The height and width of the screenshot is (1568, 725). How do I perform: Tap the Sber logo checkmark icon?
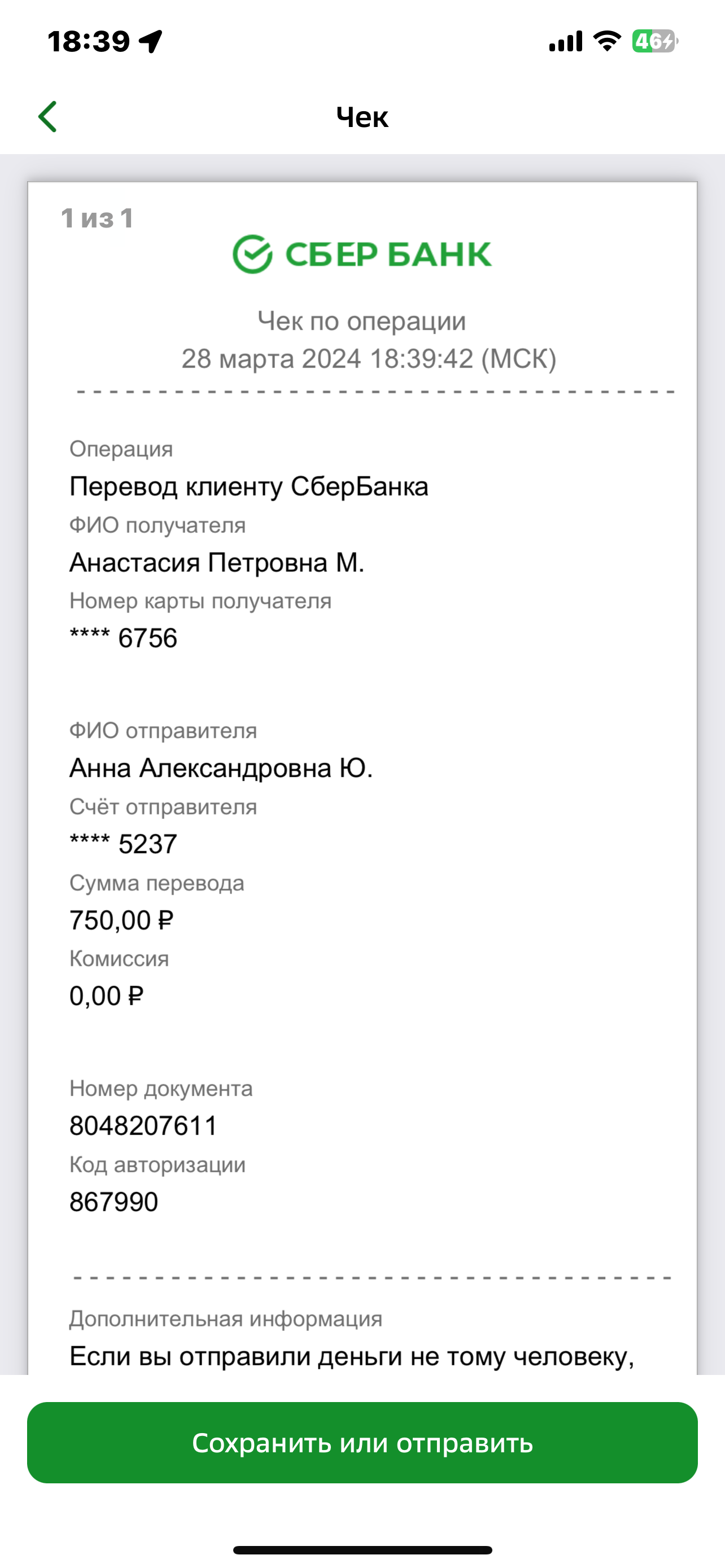point(252,254)
